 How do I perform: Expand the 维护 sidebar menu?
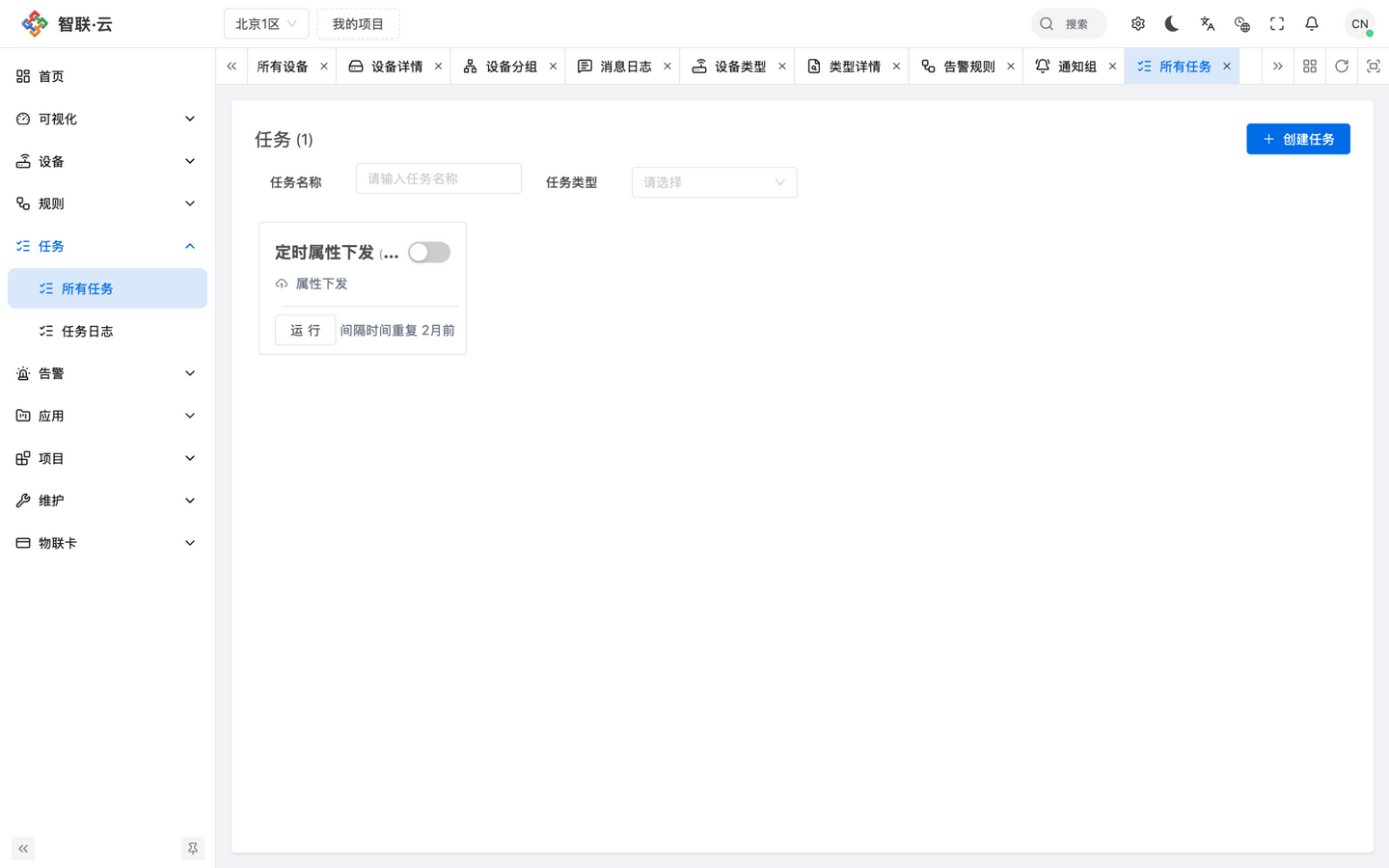click(107, 501)
